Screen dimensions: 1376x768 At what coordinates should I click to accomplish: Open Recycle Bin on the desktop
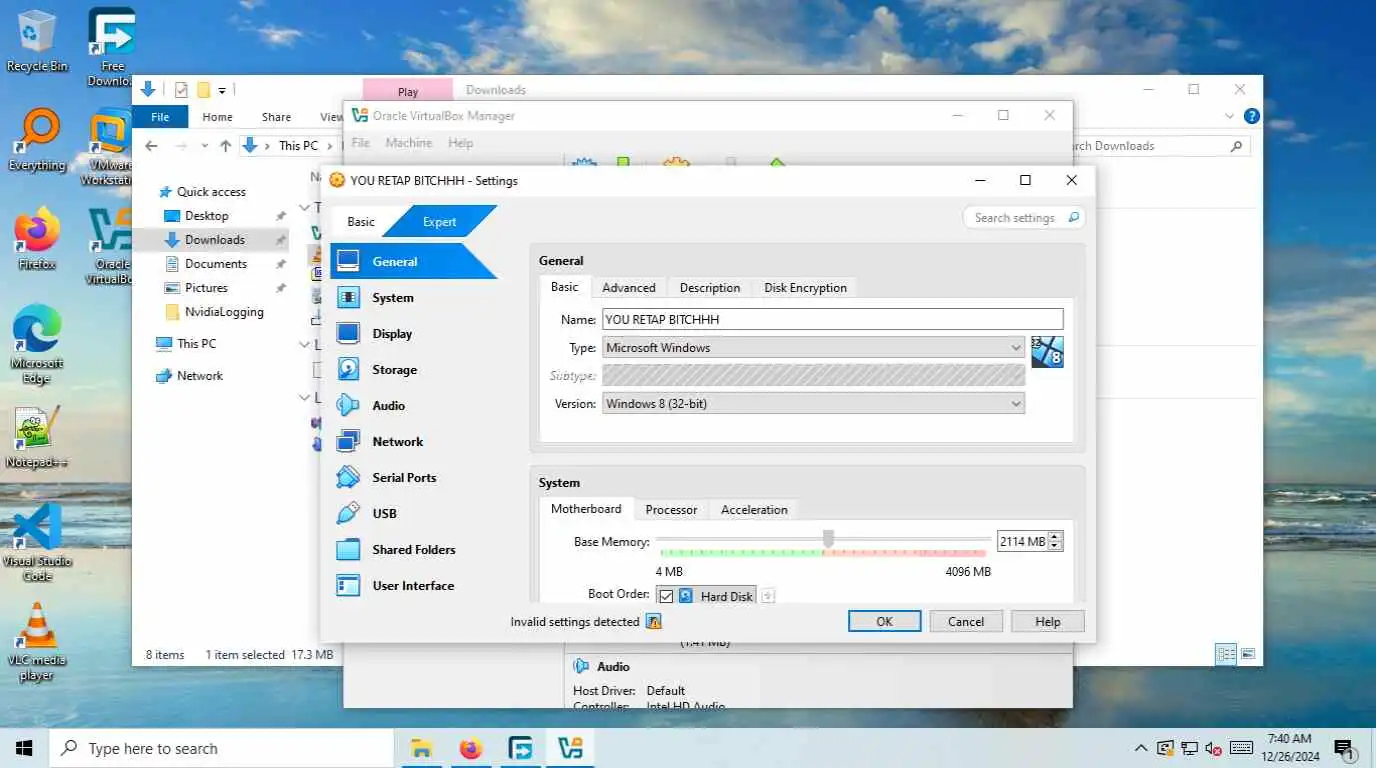click(x=37, y=41)
